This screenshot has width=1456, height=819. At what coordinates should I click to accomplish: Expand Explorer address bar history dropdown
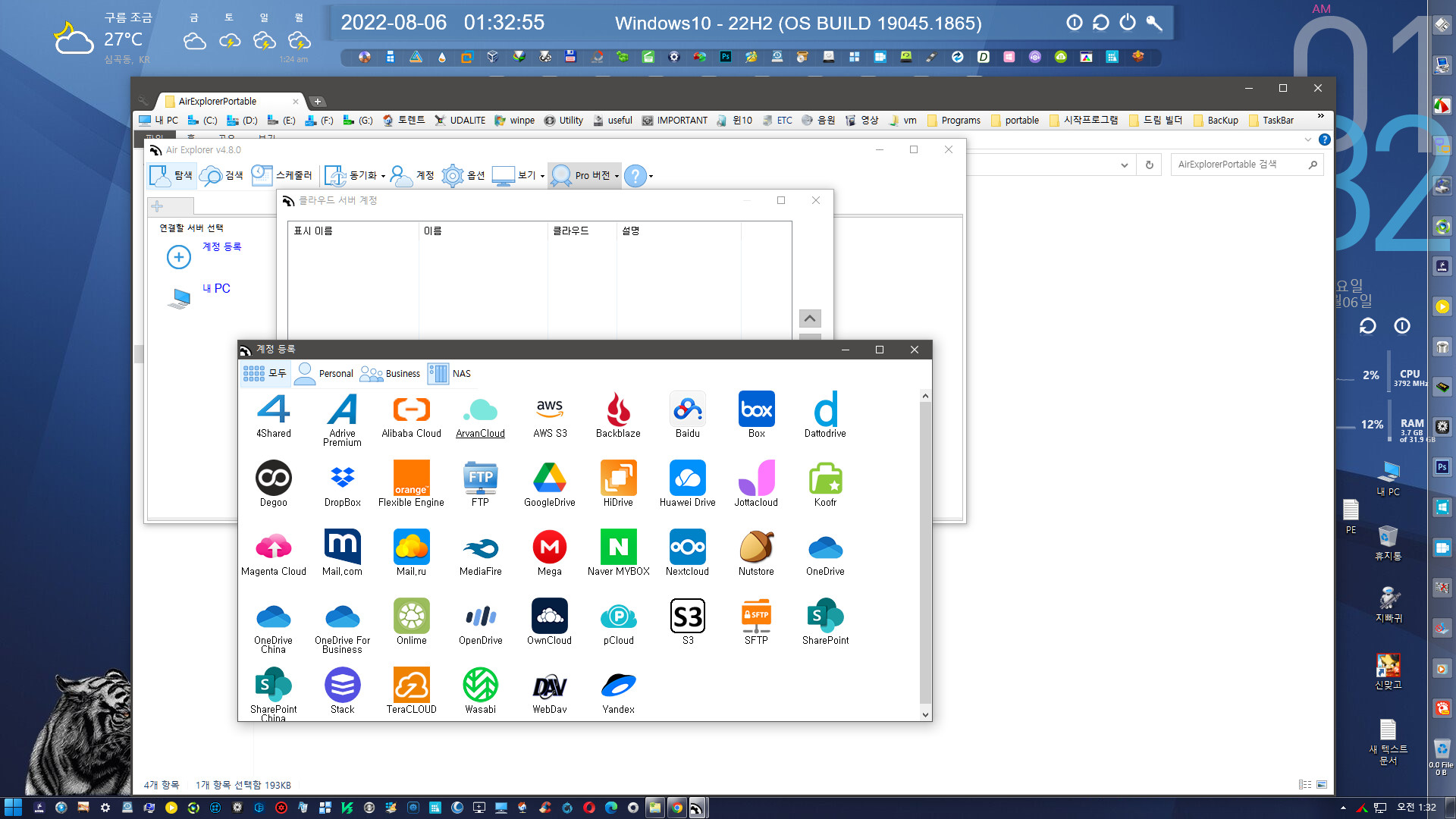1124,165
